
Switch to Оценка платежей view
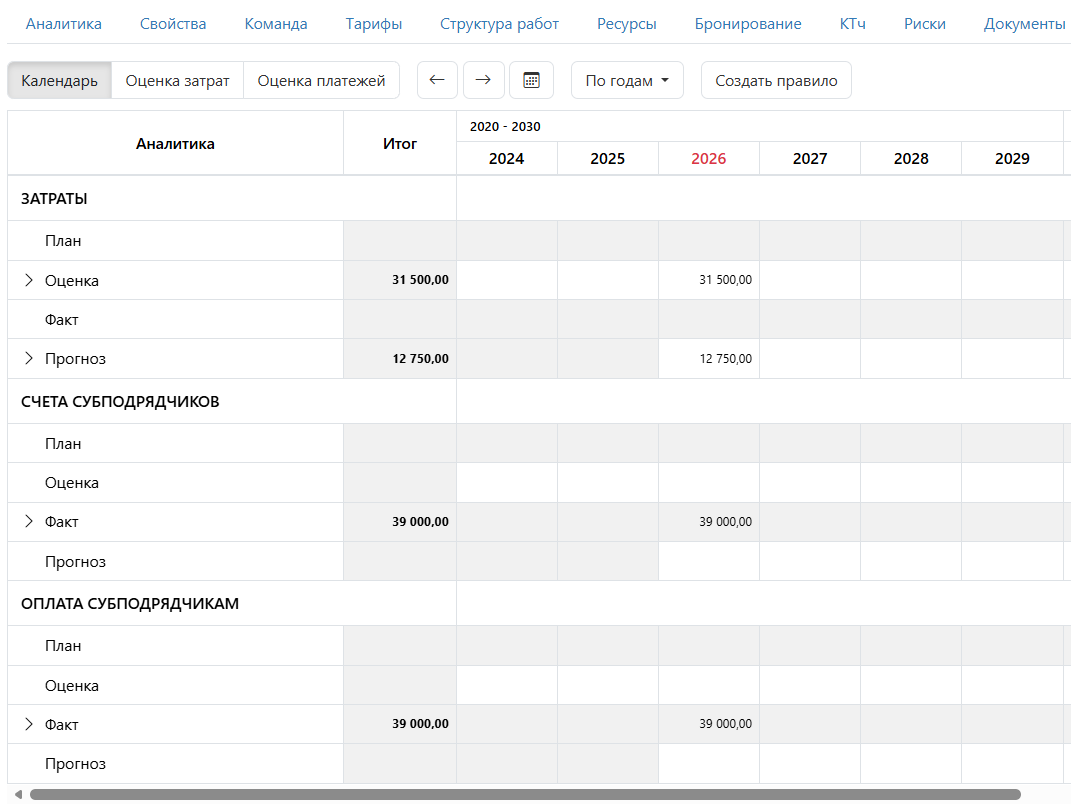[x=321, y=81]
